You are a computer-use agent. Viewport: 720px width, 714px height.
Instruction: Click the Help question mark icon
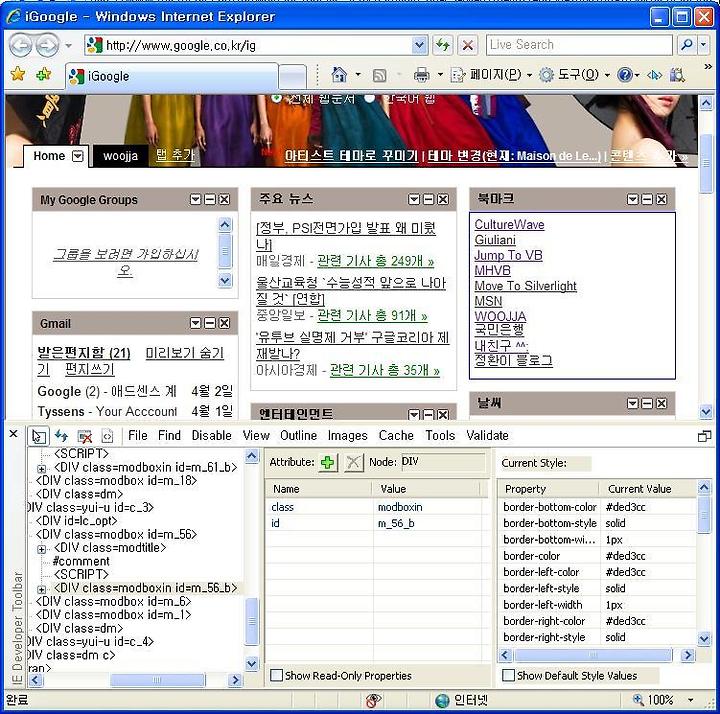[624, 74]
